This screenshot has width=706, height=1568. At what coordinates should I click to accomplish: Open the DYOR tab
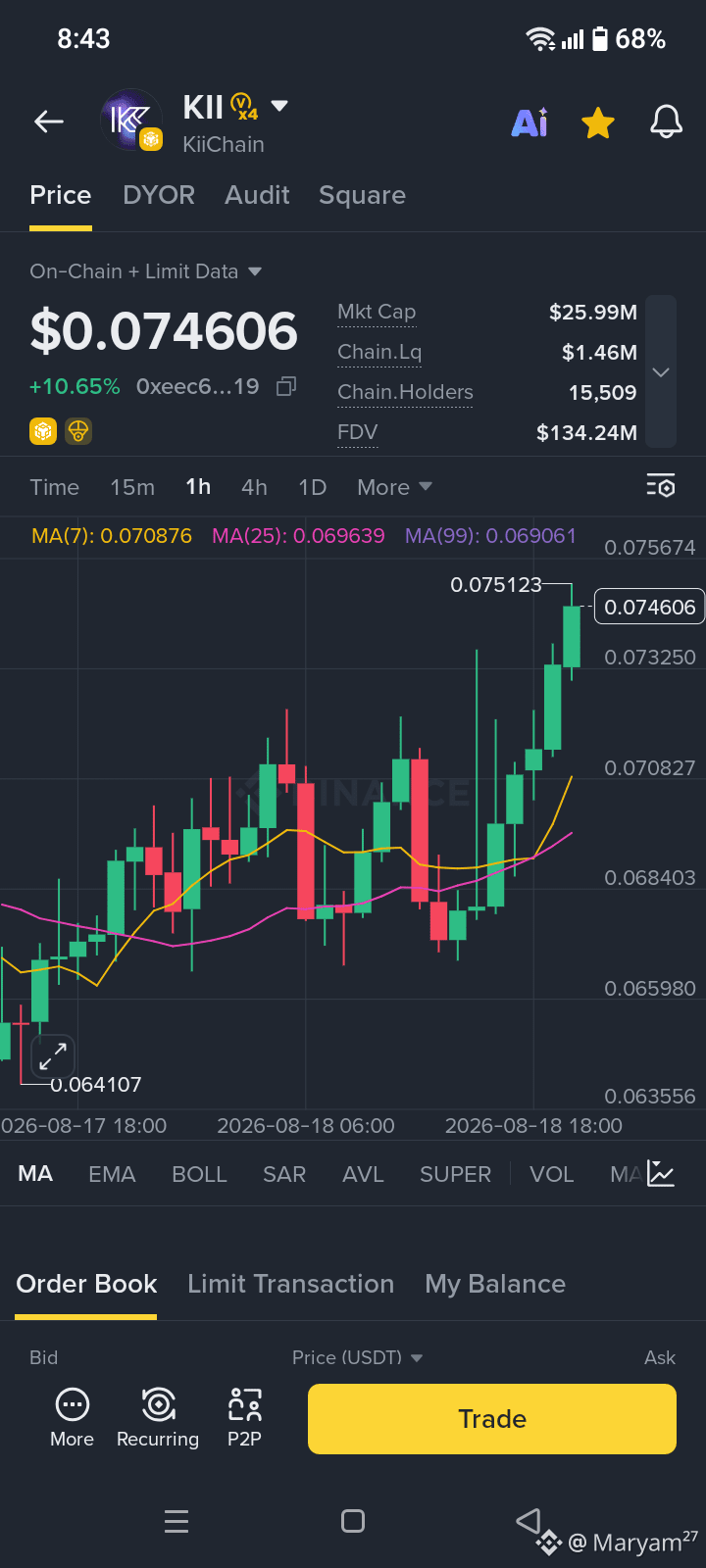[159, 195]
